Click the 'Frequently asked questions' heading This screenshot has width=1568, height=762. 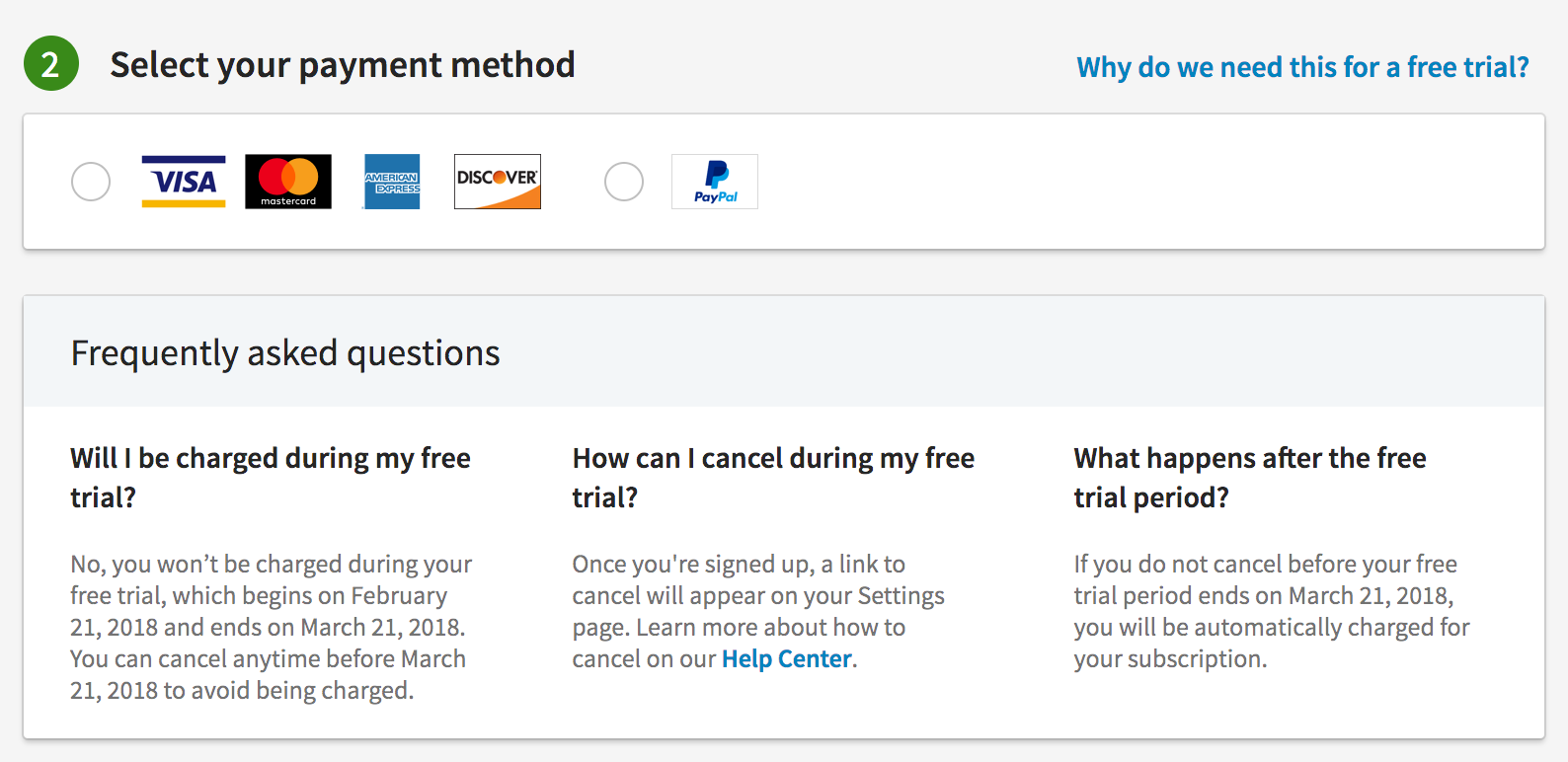click(285, 353)
